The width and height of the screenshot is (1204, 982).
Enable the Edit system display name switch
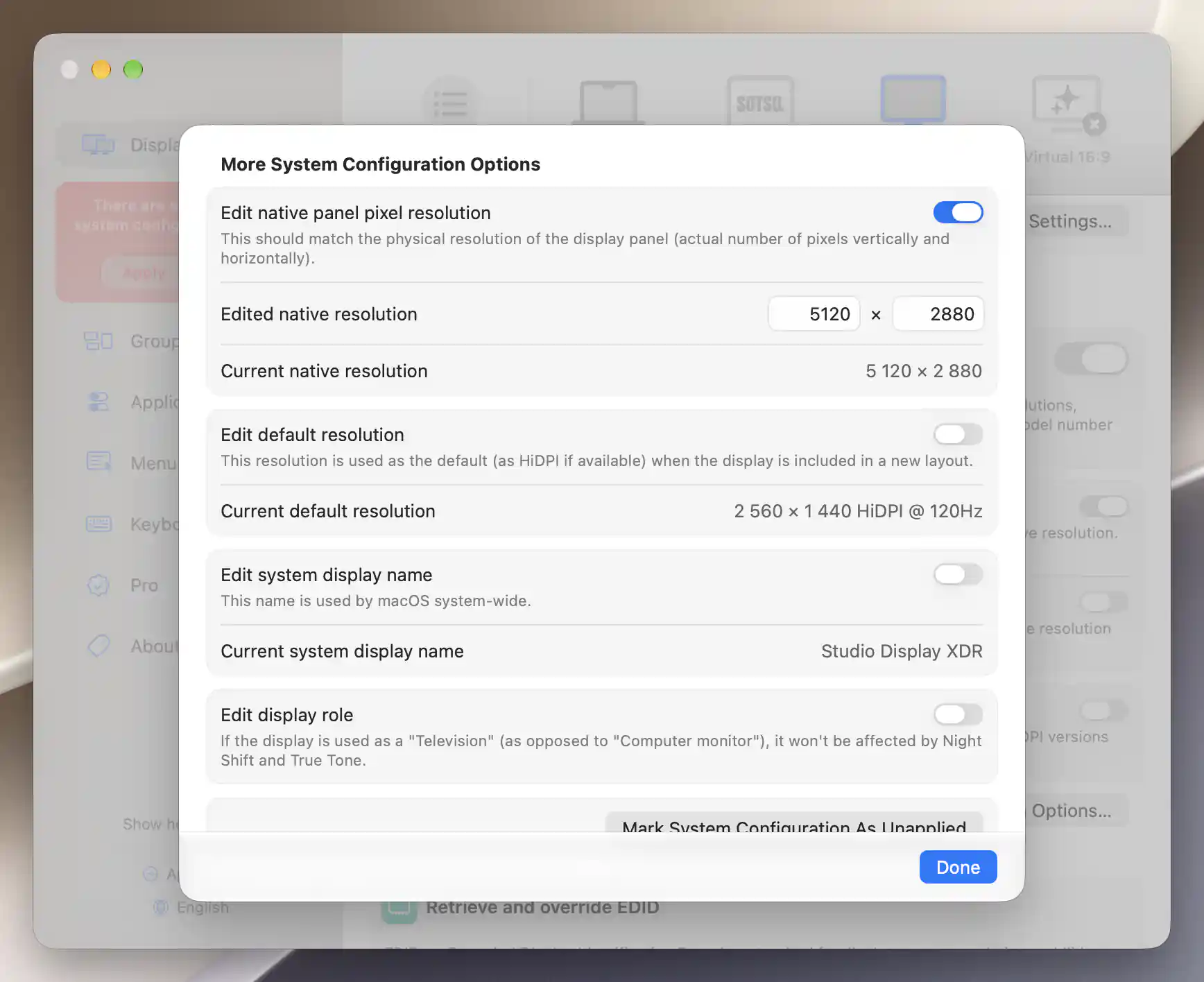[x=958, y=574]
